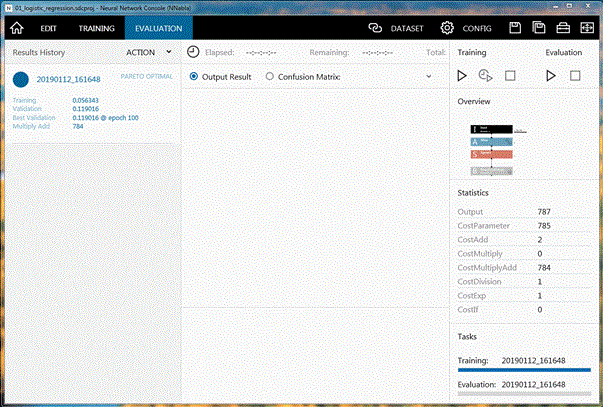Switch to the EDIT tab
Image resolution: width=603 pixels, height=407 pixels.
[x=48, y=28]
